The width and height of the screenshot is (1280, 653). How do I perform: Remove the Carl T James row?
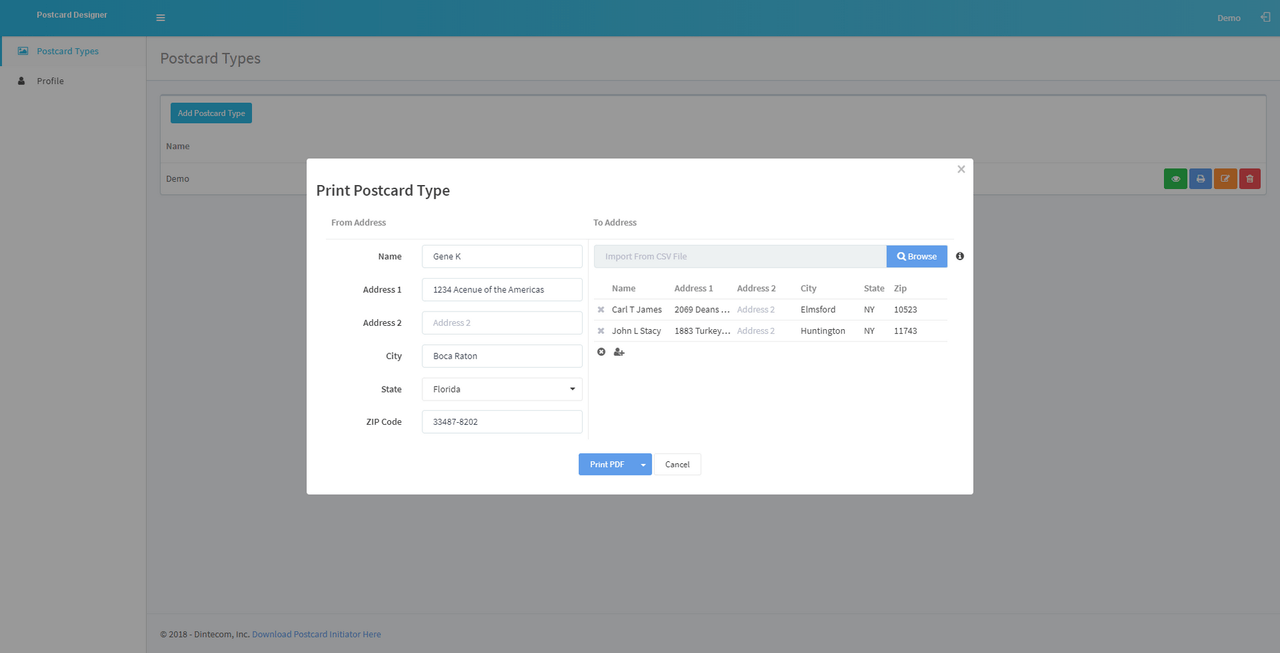tap(601, 310)
